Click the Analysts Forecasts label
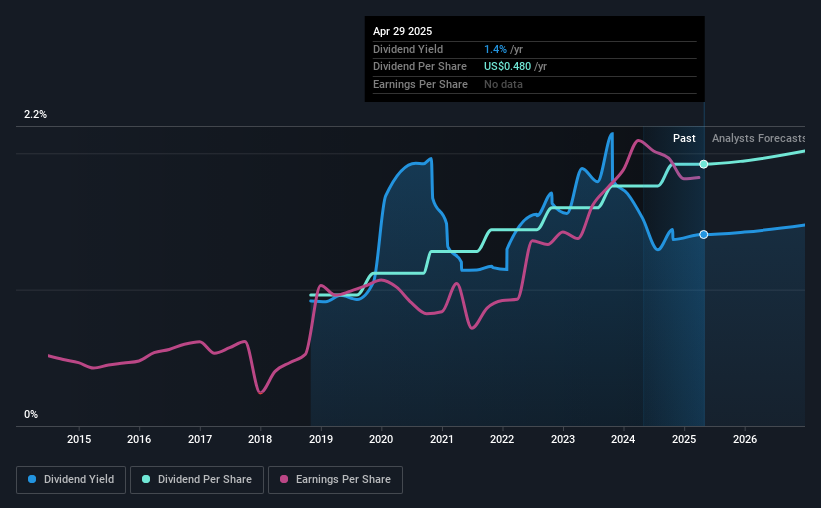821x508 pixels. click(x=758, y=138)
